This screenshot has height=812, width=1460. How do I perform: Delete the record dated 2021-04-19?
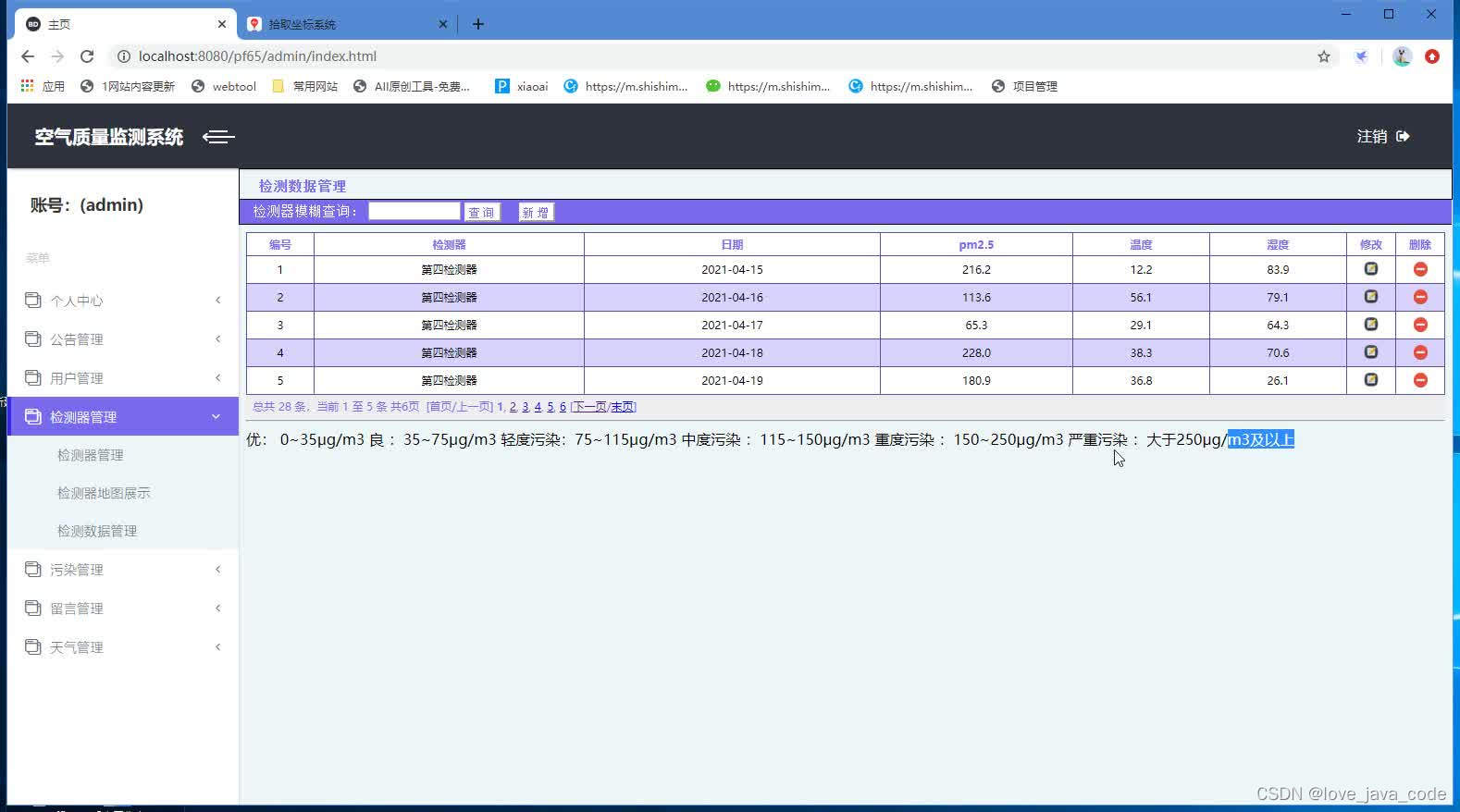coord(1420,380)
